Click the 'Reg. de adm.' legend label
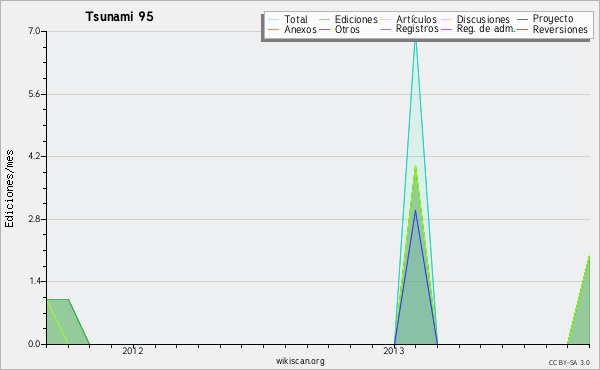Viewport: 600px width, 370px height. pyautogui.click(x=486, y=29)
